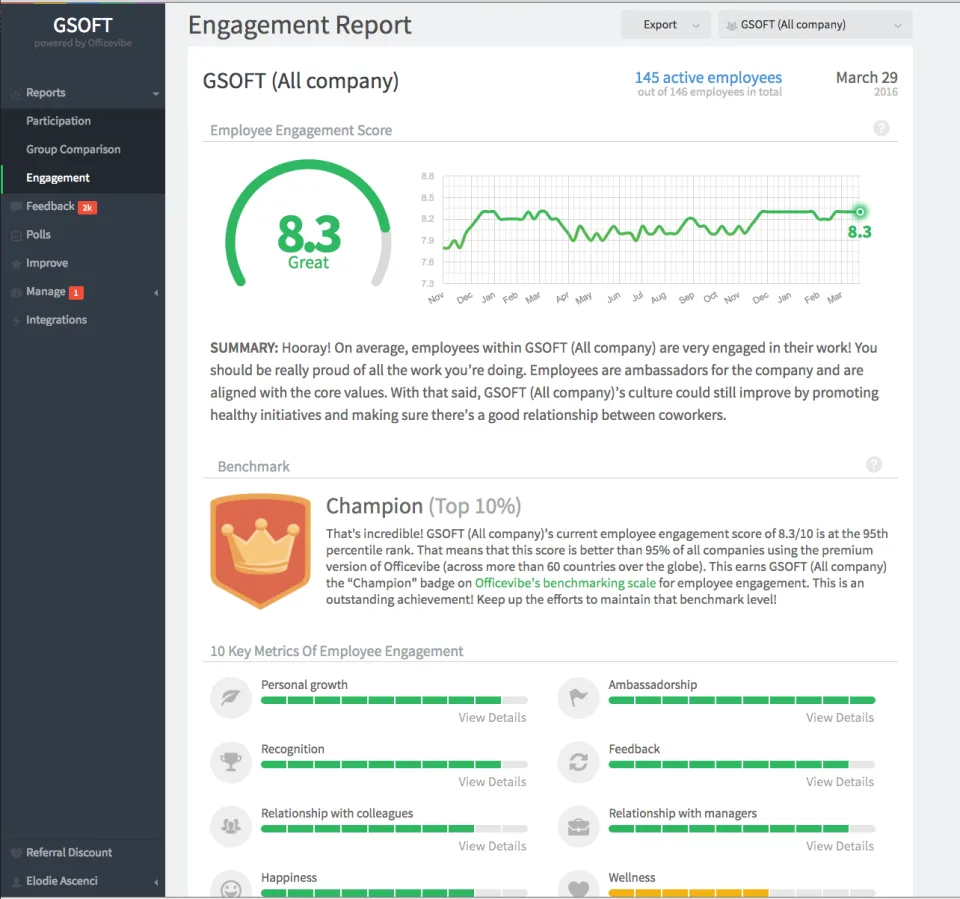This screenshot has width=960, height=899.
Task: Click the Champion crown badge
Action: click(x=260, y=551)
